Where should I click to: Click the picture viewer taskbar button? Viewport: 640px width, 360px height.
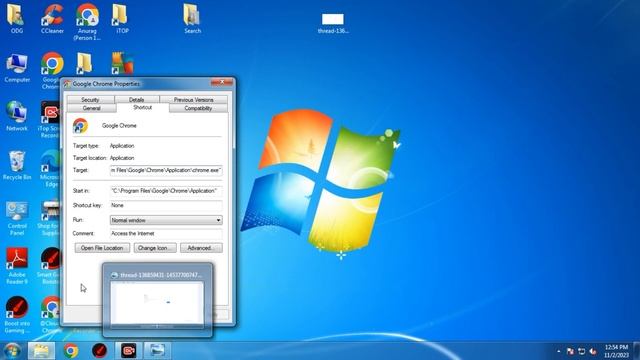pos(158,351)
